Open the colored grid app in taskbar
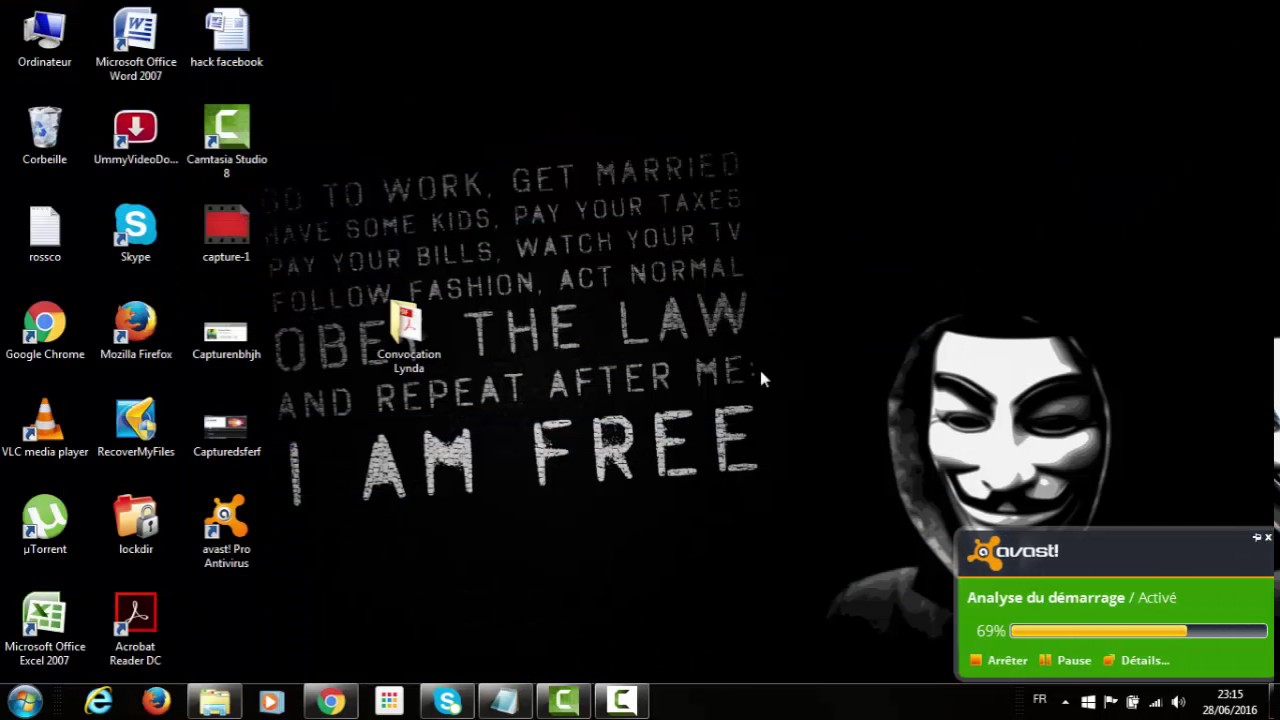The image size is (1280, 720). pos(389,702)
